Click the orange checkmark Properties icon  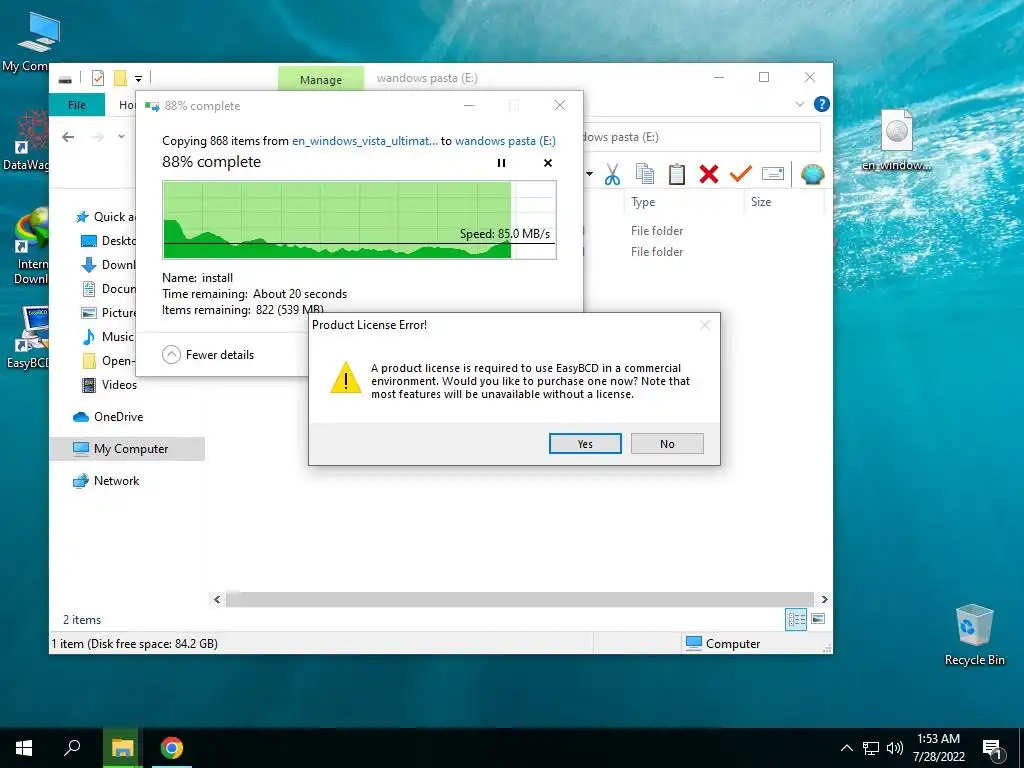click(x=741, y=174)
